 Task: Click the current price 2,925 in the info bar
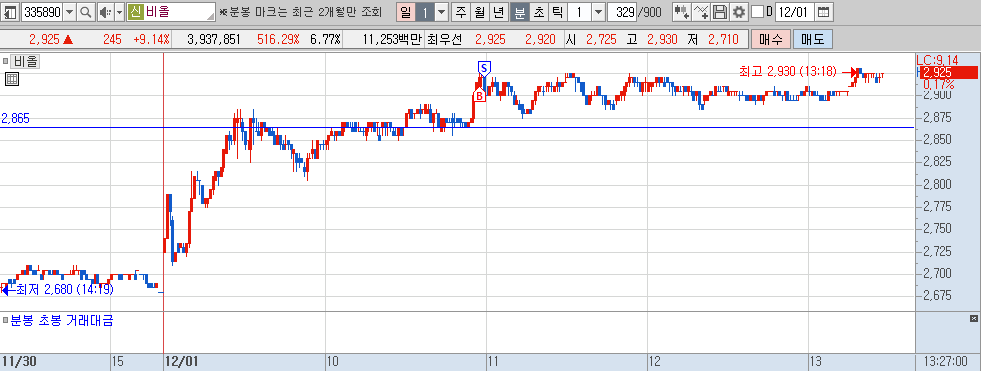coord(44,39)
